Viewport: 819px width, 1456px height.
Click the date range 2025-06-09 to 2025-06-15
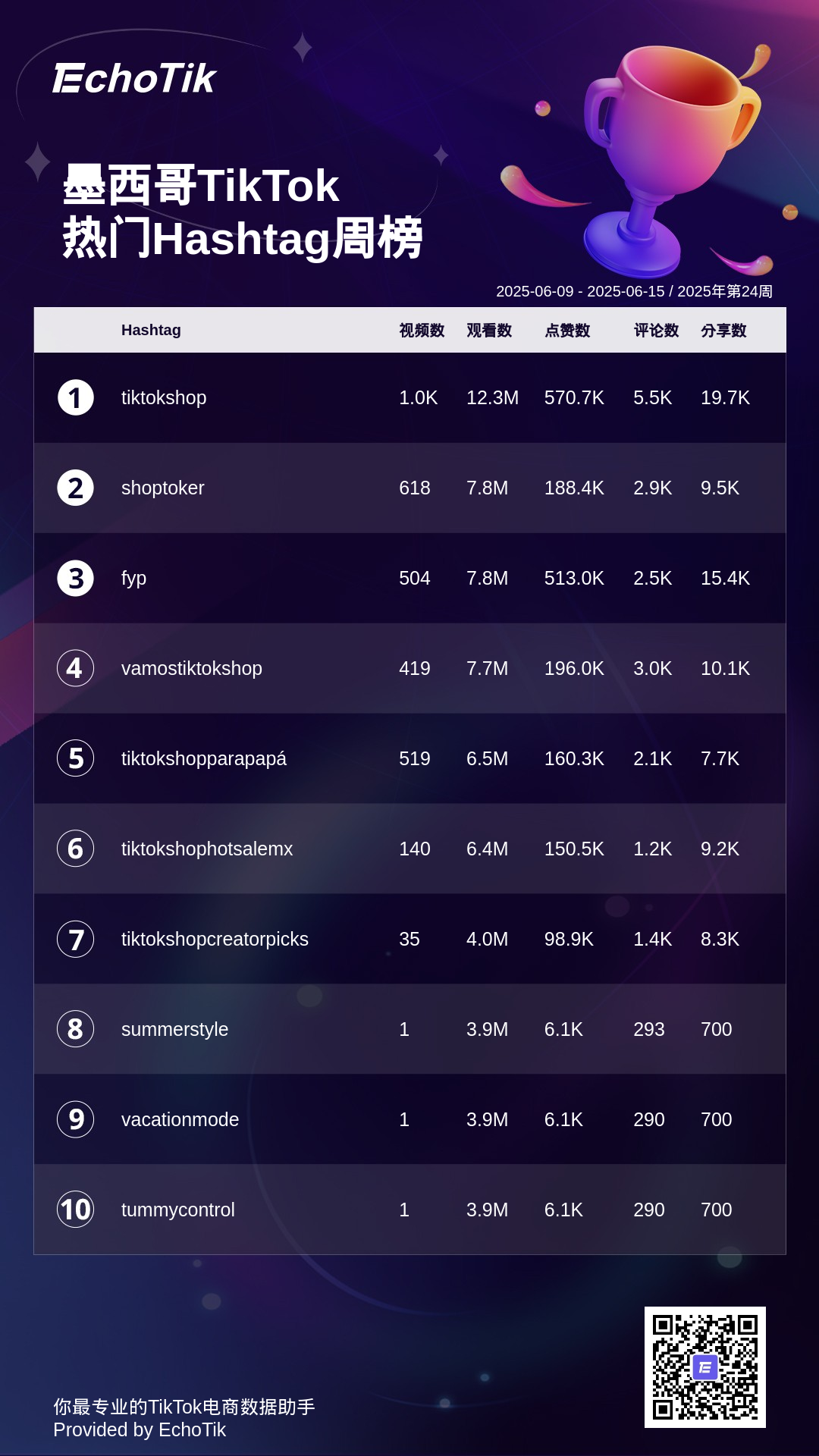tap(579, 291)
